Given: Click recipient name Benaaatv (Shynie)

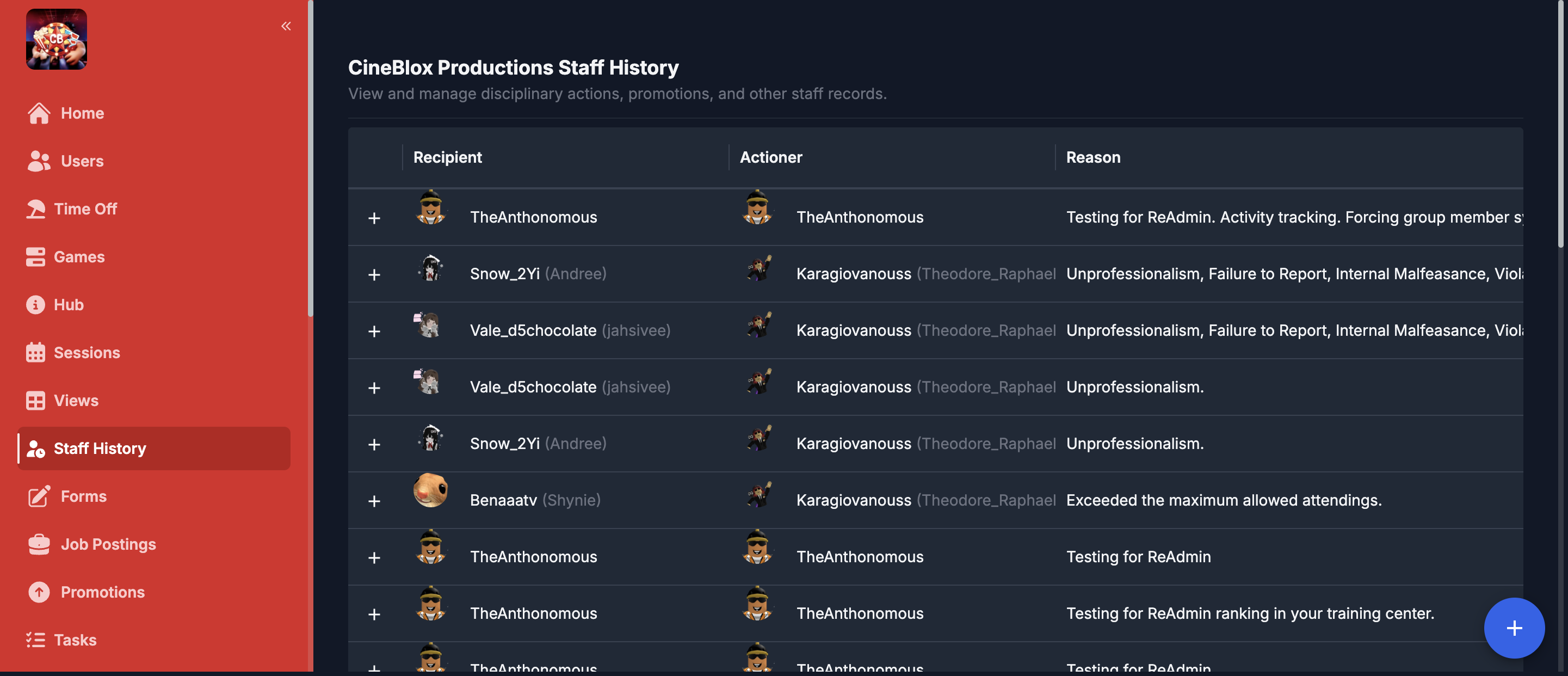Looking at the screenshot, I should point(535,500).
